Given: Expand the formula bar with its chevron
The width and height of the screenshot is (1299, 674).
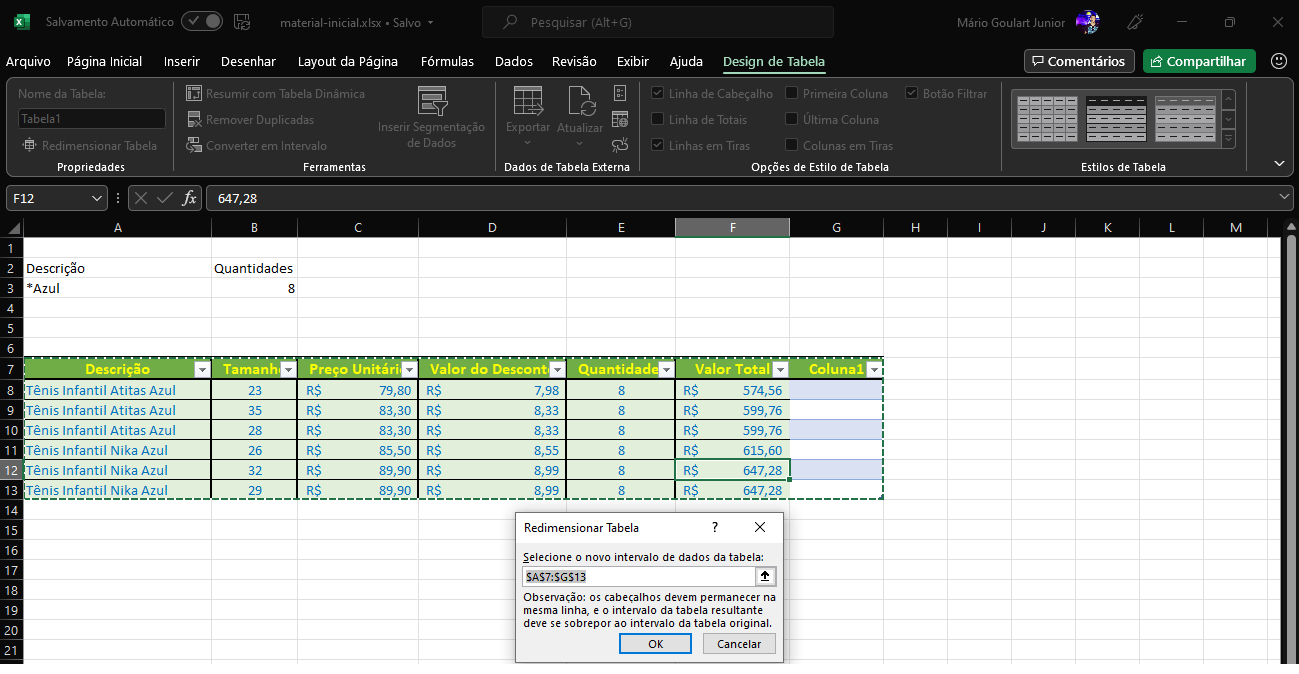Looking at the screenshot, I should (x=1285, y=198).
